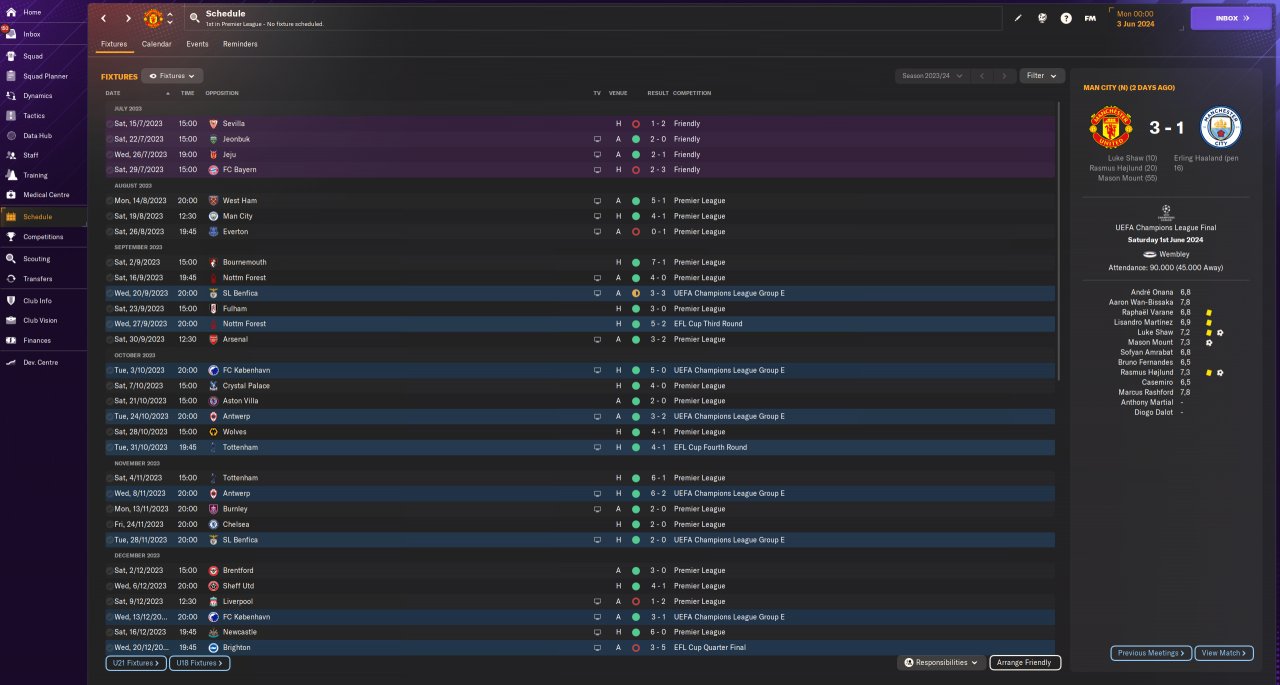Image resolution: width=1280 pixels, height=685 pixels.
Task: Open U21 Fixtures
Action: 135,663
